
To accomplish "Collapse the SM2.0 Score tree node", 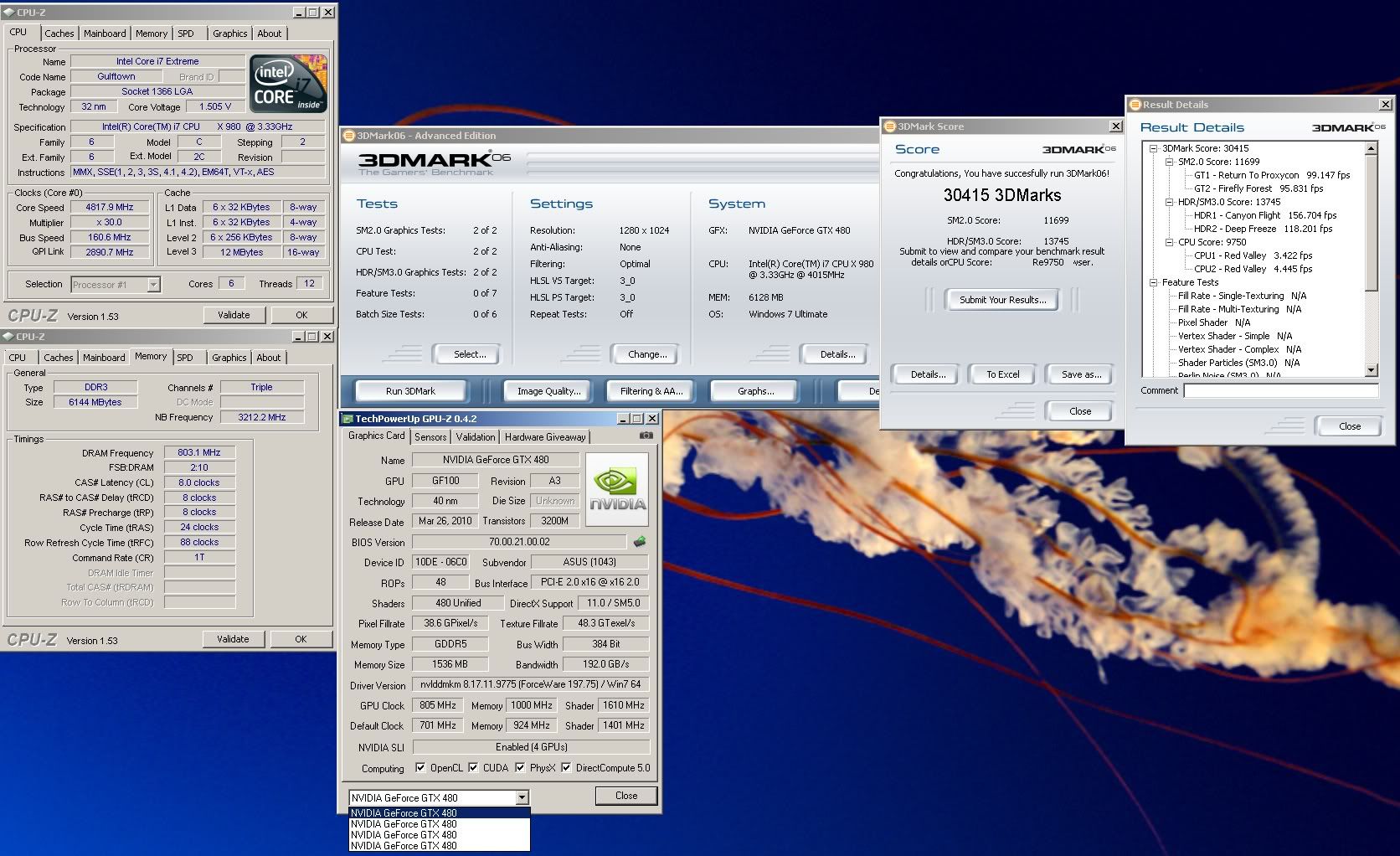I will coord(1169,162).
